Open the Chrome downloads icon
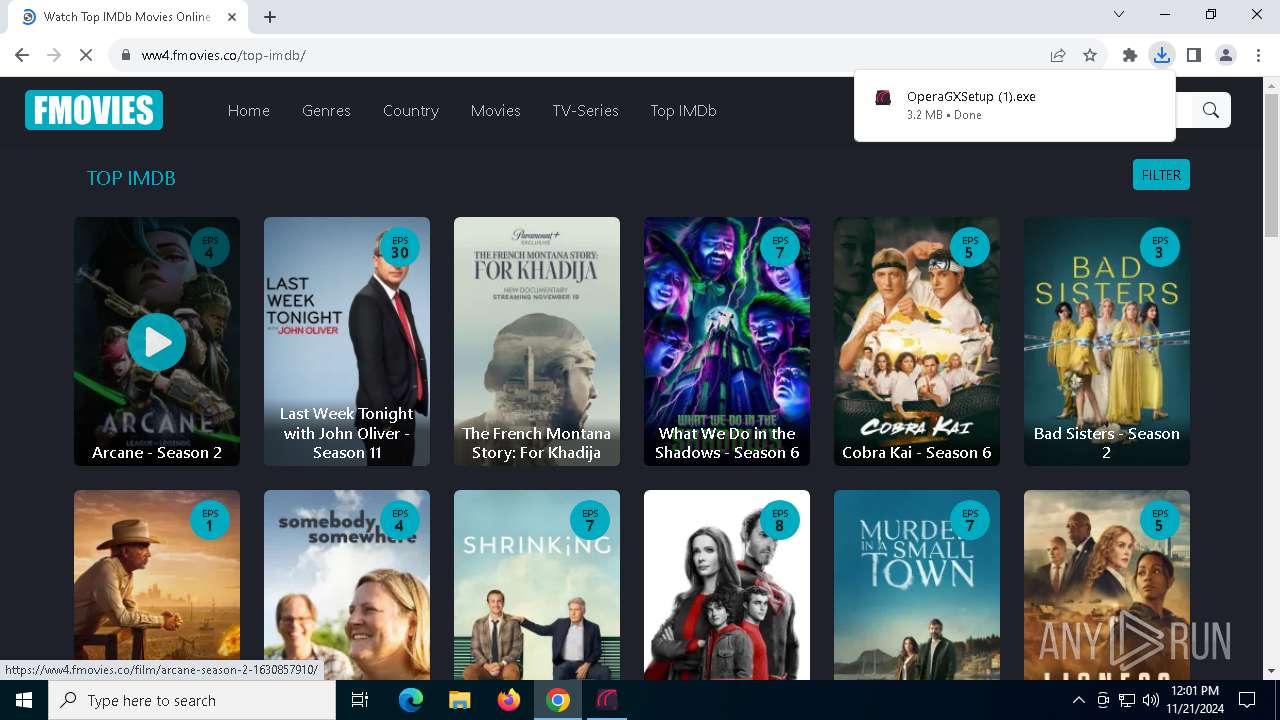This screenshot has height=720, width=1280. pos(1162,55)
